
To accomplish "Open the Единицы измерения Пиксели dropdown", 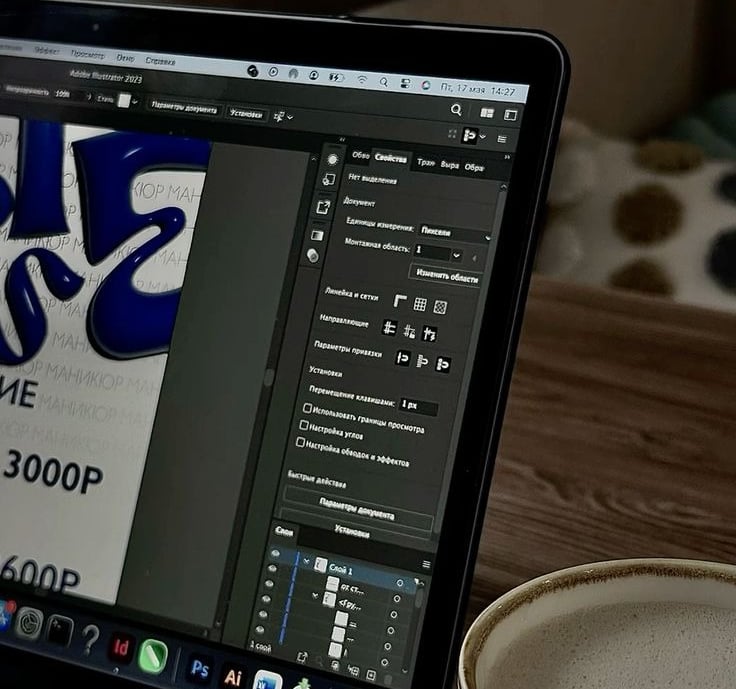I will pyautogui.click(x=454, y=232).
